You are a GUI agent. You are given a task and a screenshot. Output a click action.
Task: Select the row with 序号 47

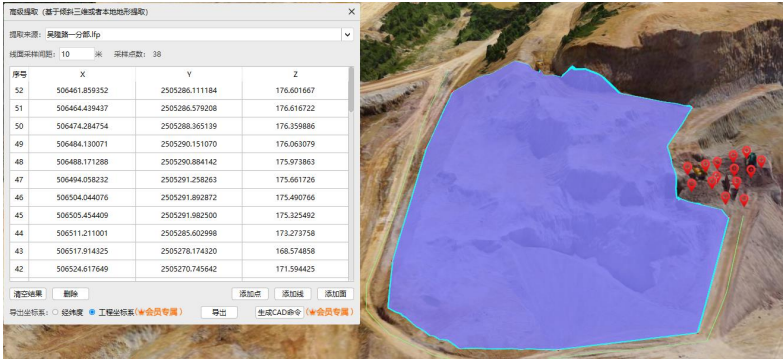179,180
